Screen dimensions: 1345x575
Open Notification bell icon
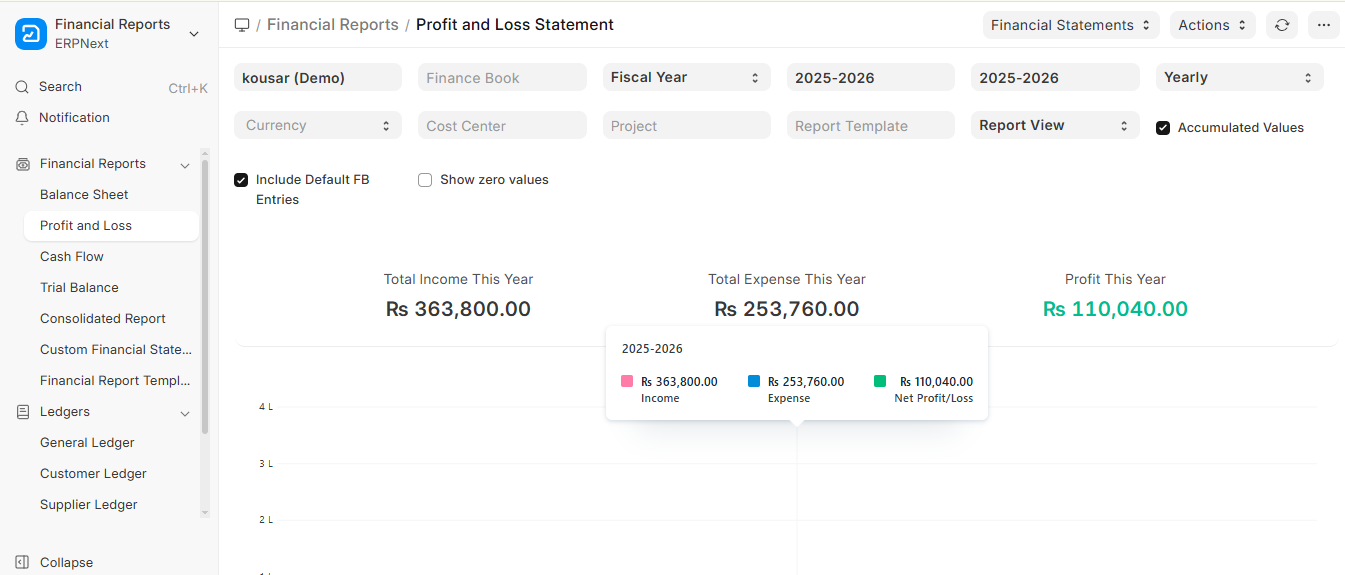pos(22,118)
